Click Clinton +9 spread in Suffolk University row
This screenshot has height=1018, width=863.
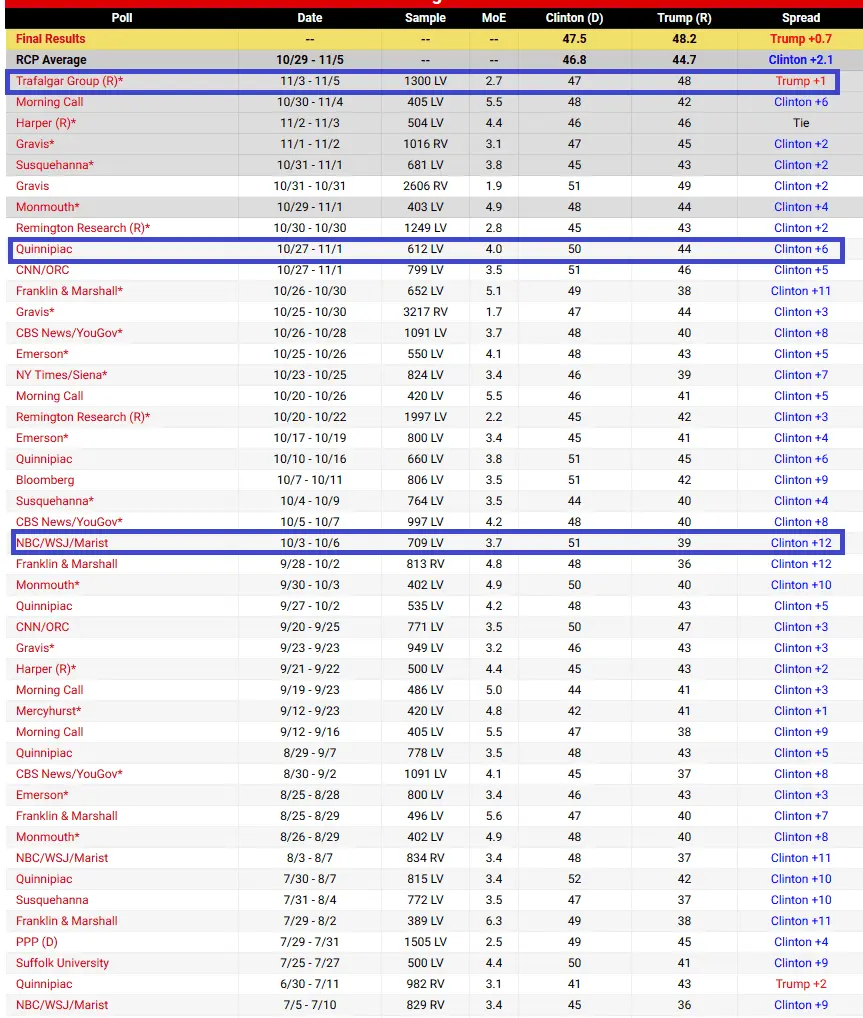tap(801, 963)
